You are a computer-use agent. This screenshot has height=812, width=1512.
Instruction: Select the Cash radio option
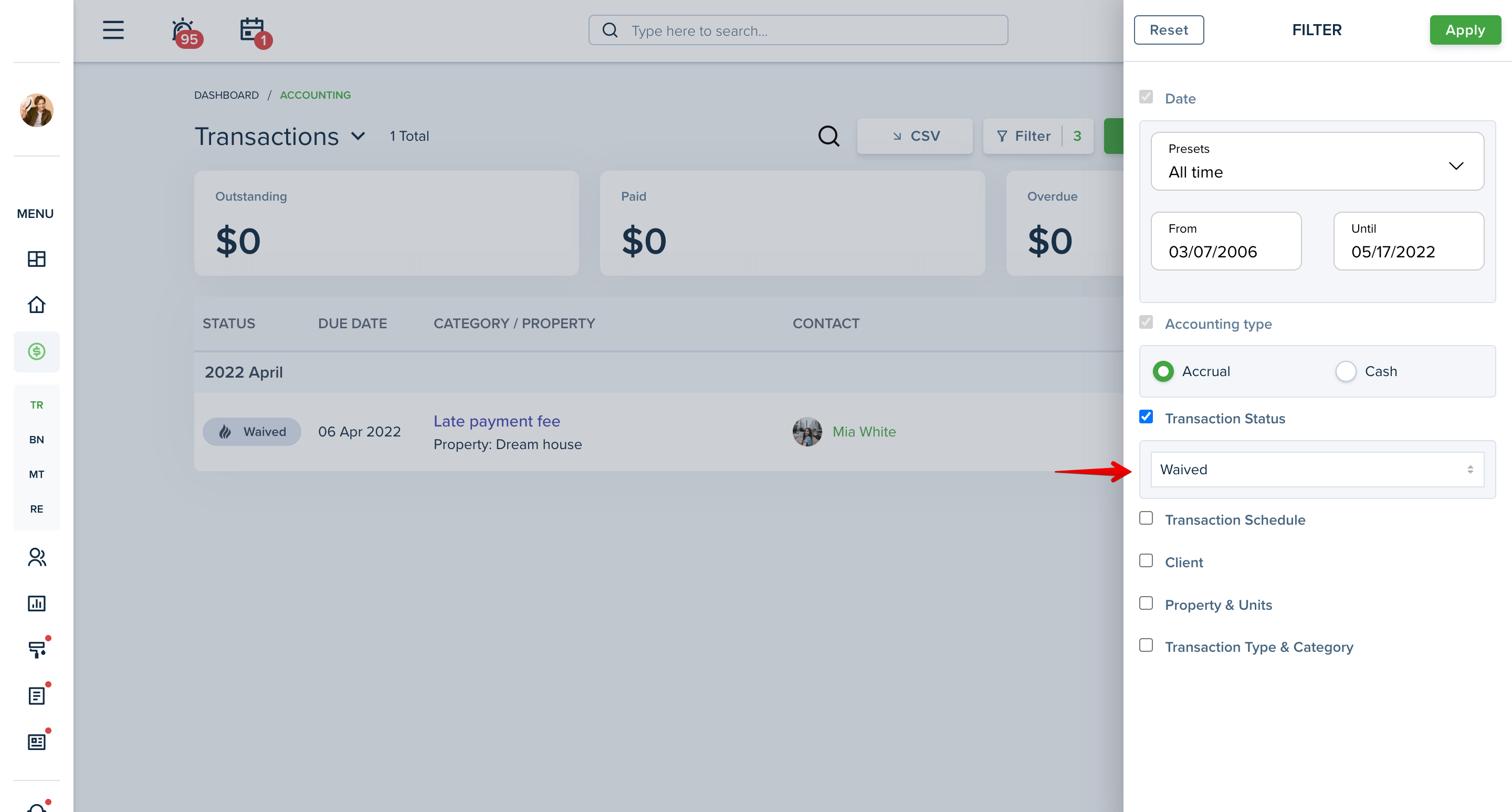pyautogui.click(x=1345, y=371)
